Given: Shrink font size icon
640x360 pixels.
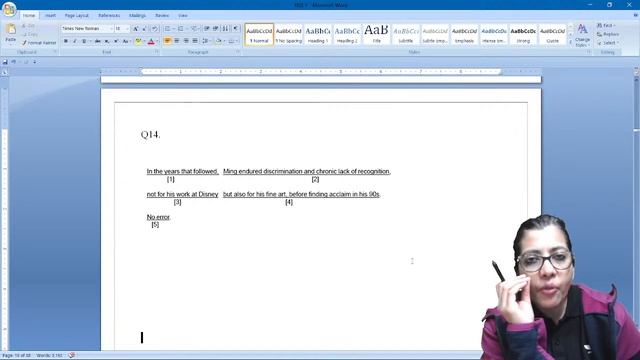Looking at the screenshot, I should (144, 29).
